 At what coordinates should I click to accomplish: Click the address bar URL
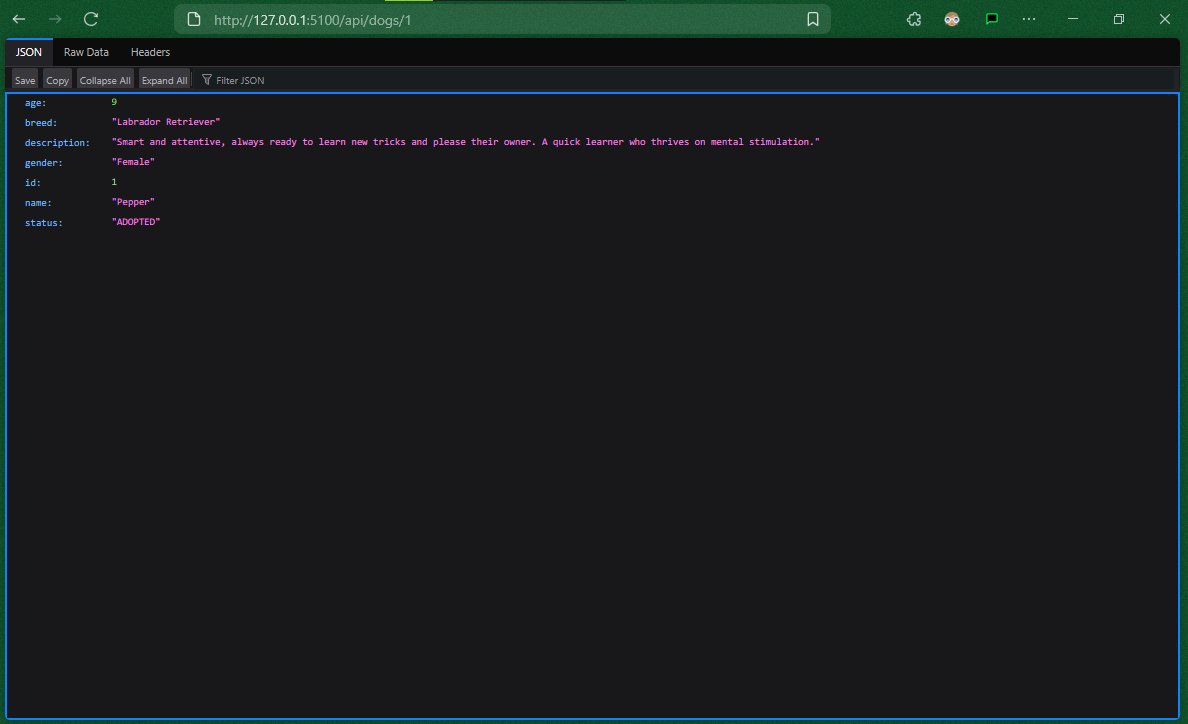312,20
